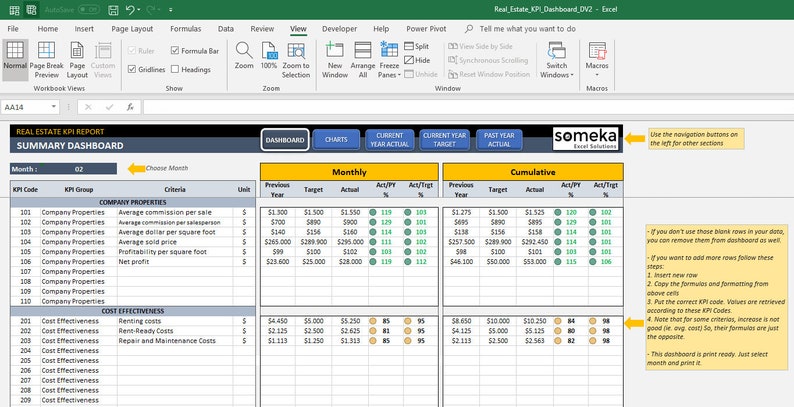Click the DASHBOARD navigation button

point(285,140)
